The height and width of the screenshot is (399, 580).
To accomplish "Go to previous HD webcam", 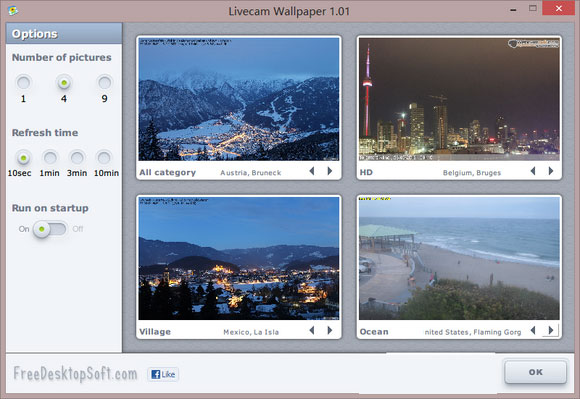I will click(x=533, y=171).
